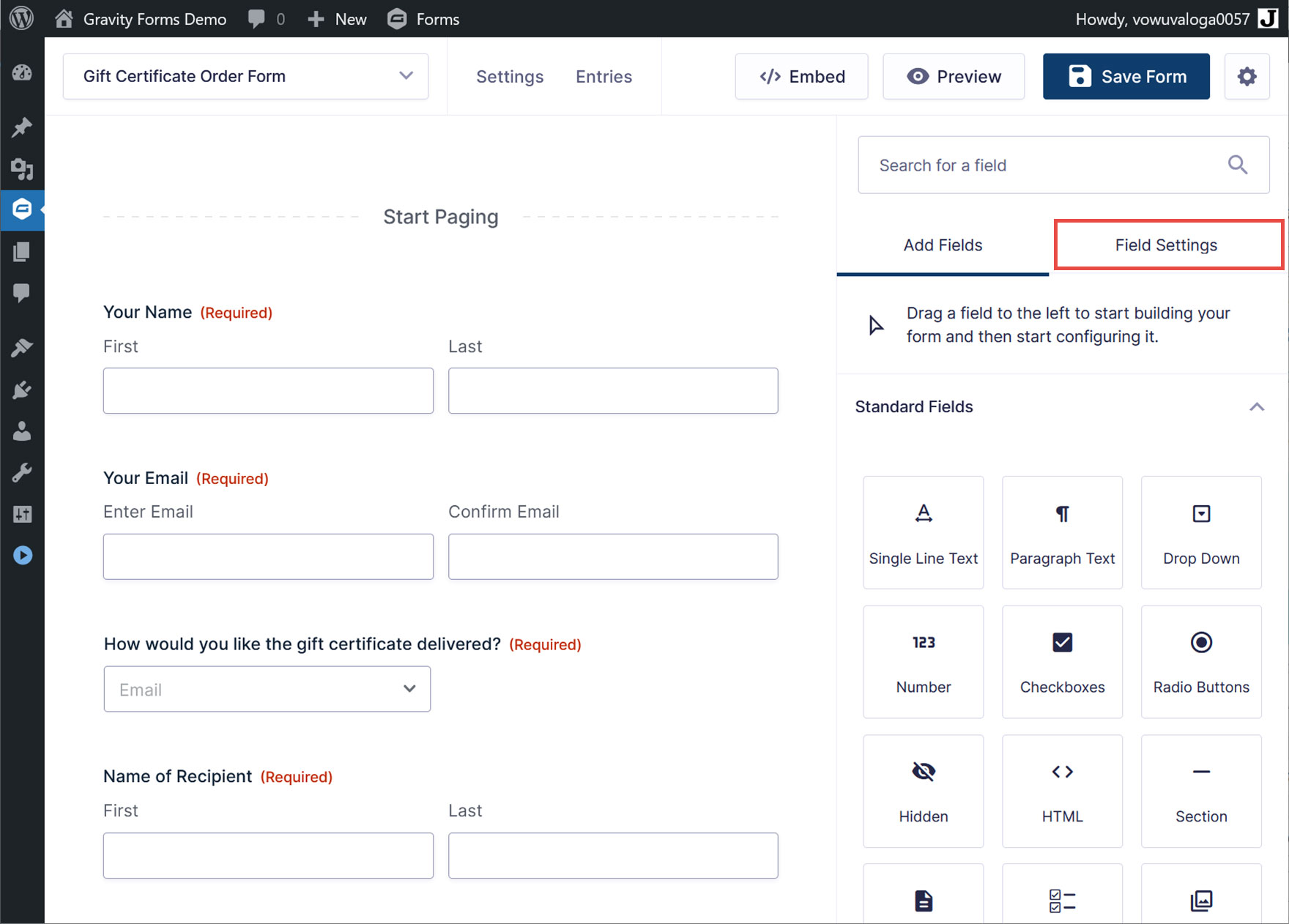
Task: Switch to the Add Fields tab
Action: (x=943, y=245)
